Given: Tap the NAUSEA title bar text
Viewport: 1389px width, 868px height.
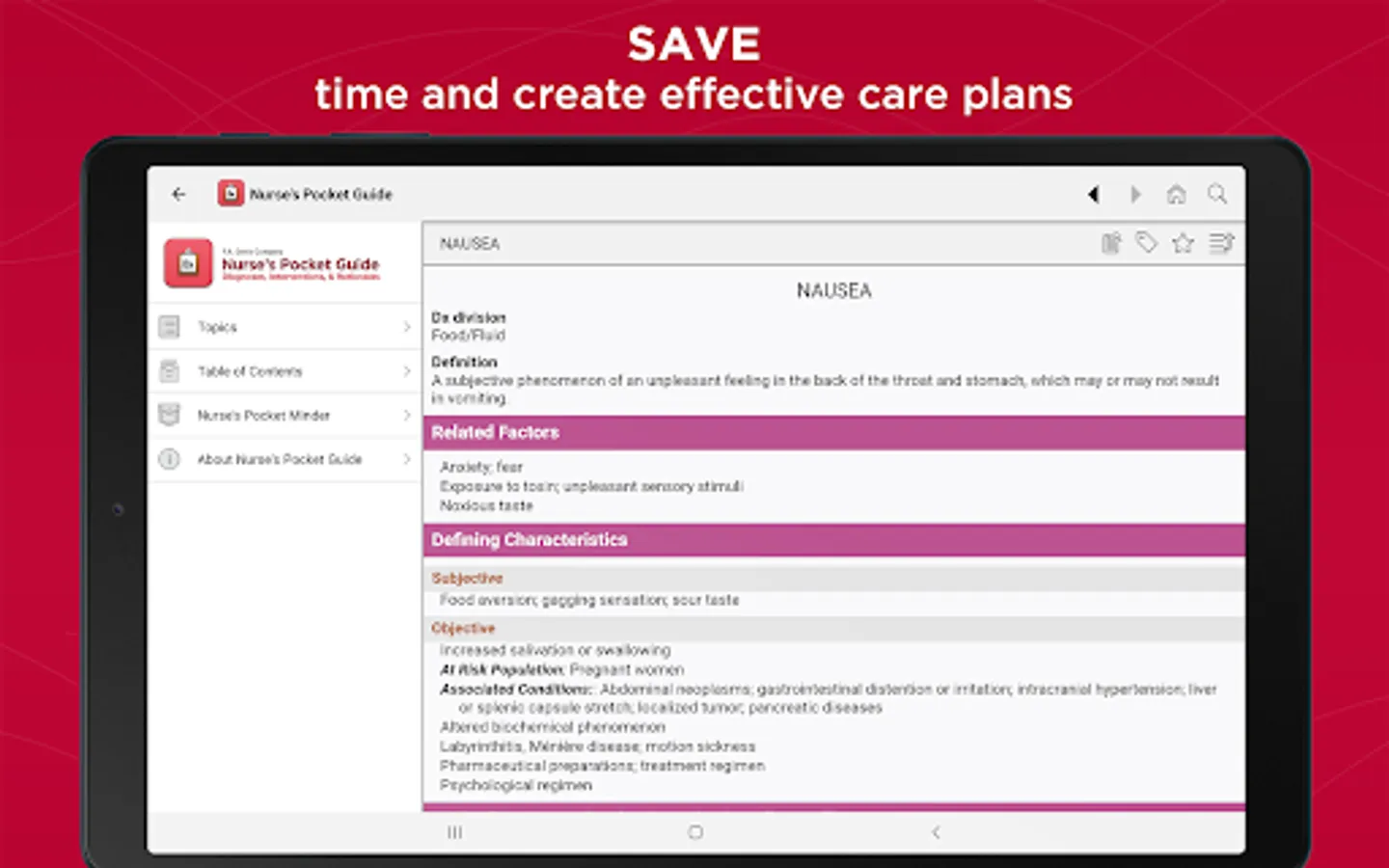Looking at the screenshot, I should pos(470,244).
